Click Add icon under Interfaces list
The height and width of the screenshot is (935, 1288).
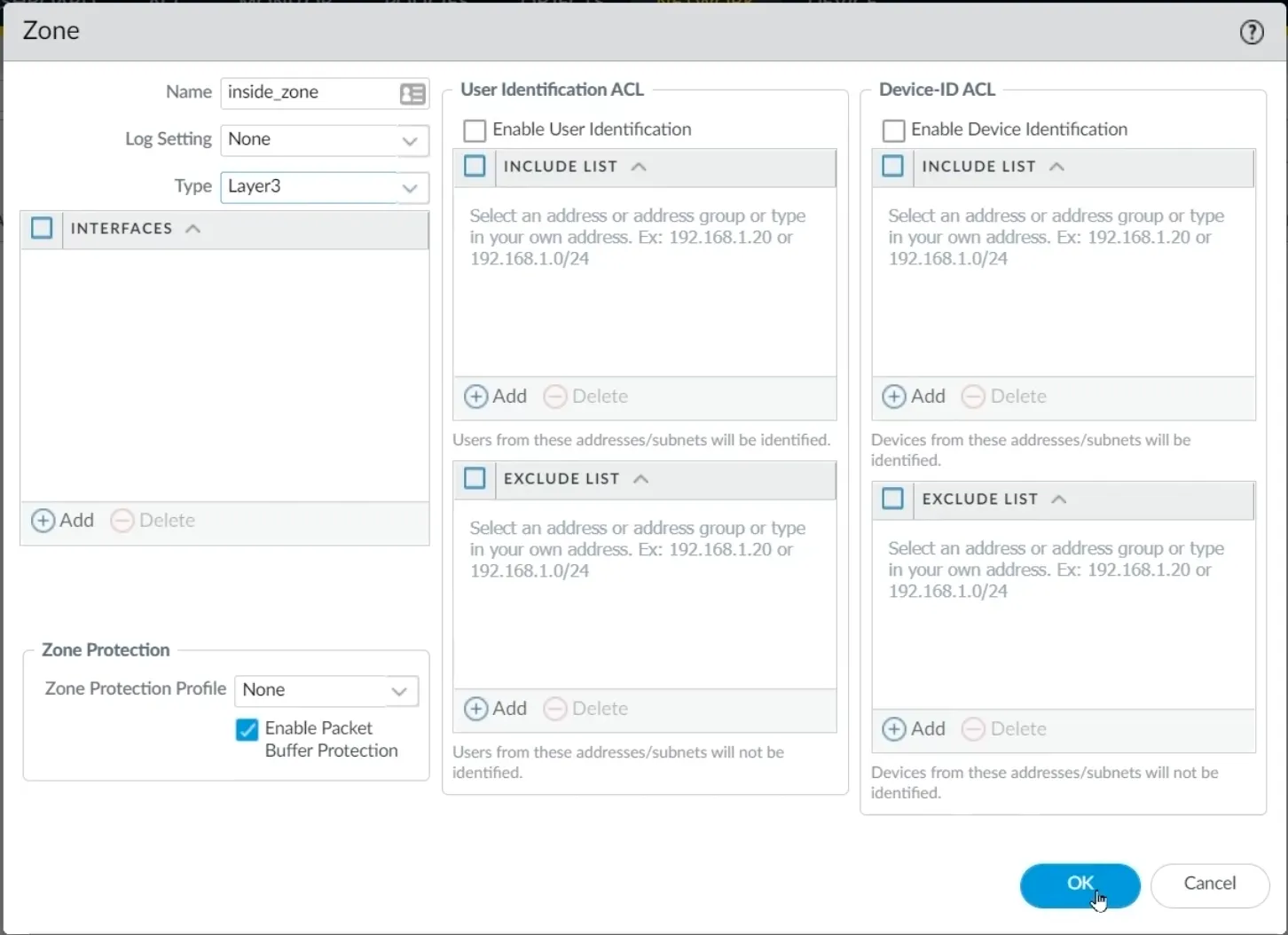[43, 521]
